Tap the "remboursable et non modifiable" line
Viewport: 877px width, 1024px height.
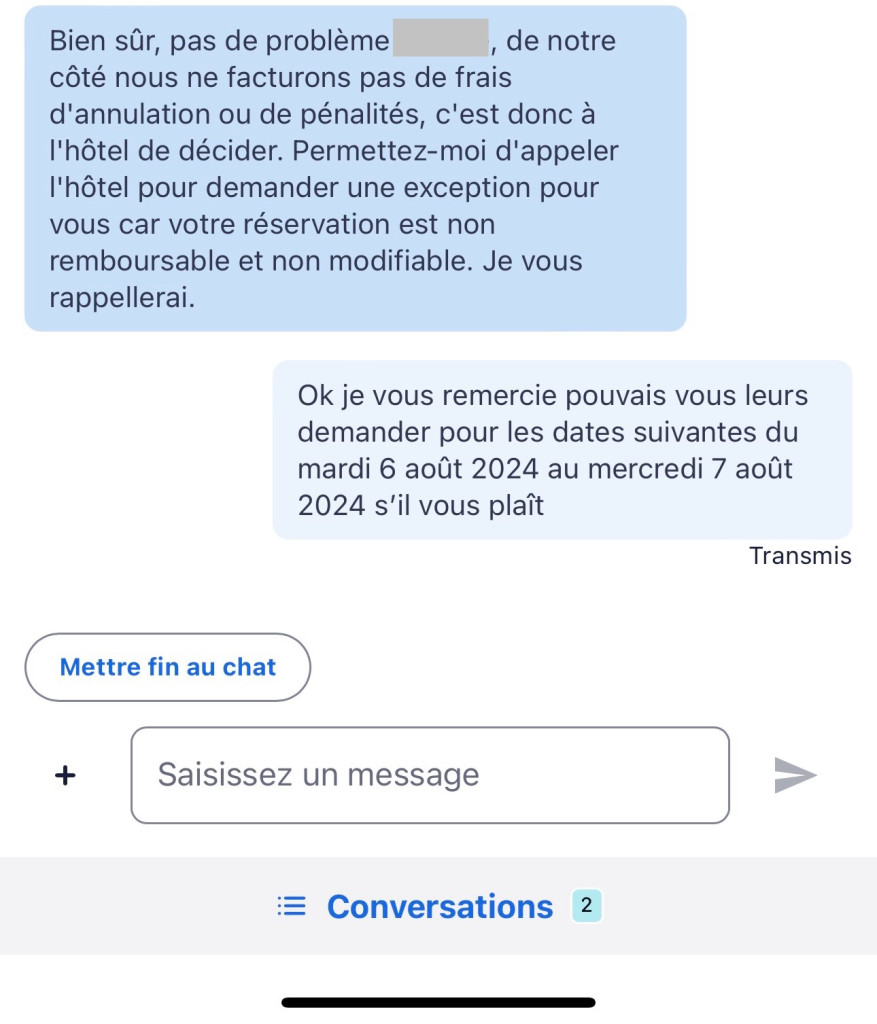tap(259, 261)
